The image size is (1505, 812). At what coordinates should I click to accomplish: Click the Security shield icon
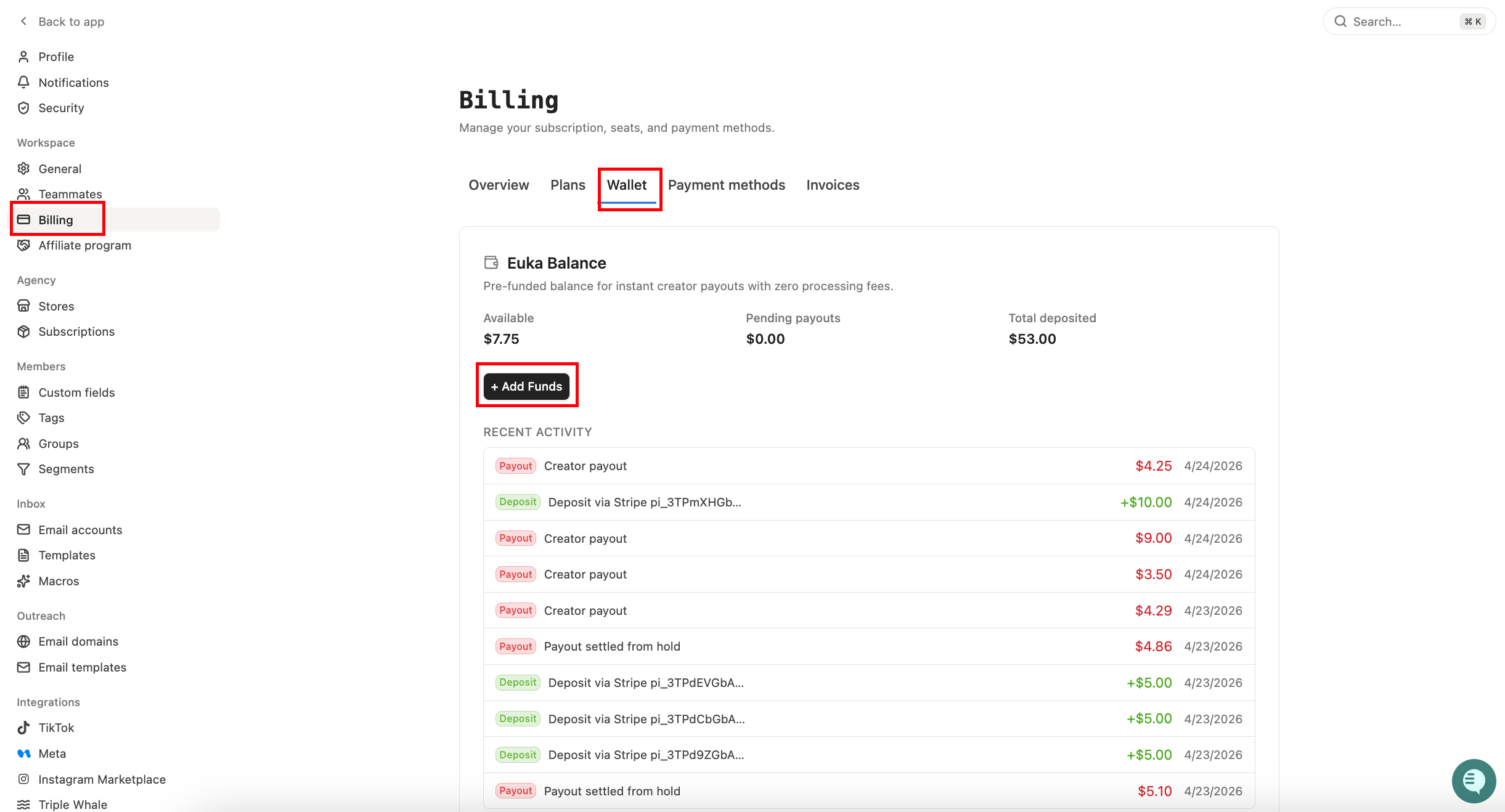(23, 108)
